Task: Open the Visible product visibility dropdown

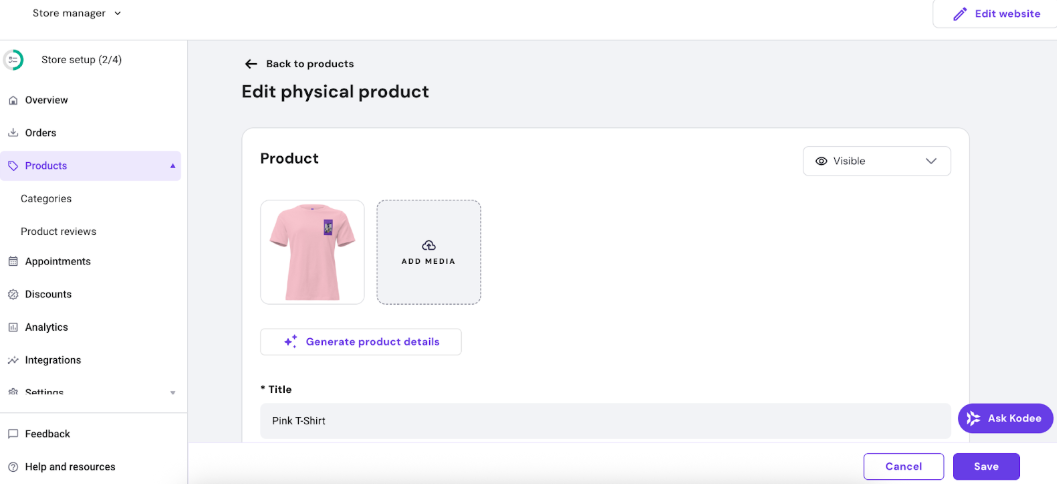Action: (x=876, y=161)
